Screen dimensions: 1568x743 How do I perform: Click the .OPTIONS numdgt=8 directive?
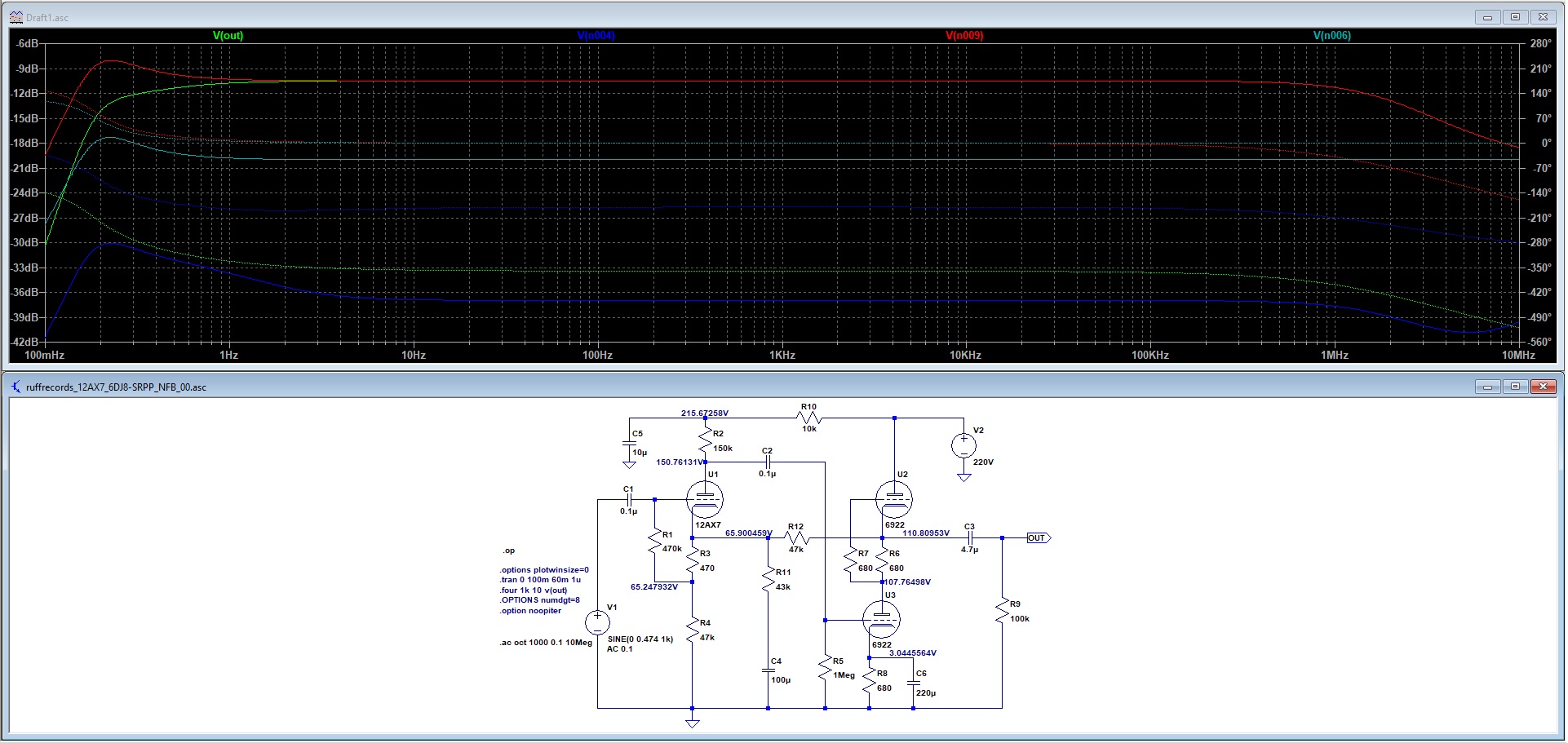click(x=539, y=600)
